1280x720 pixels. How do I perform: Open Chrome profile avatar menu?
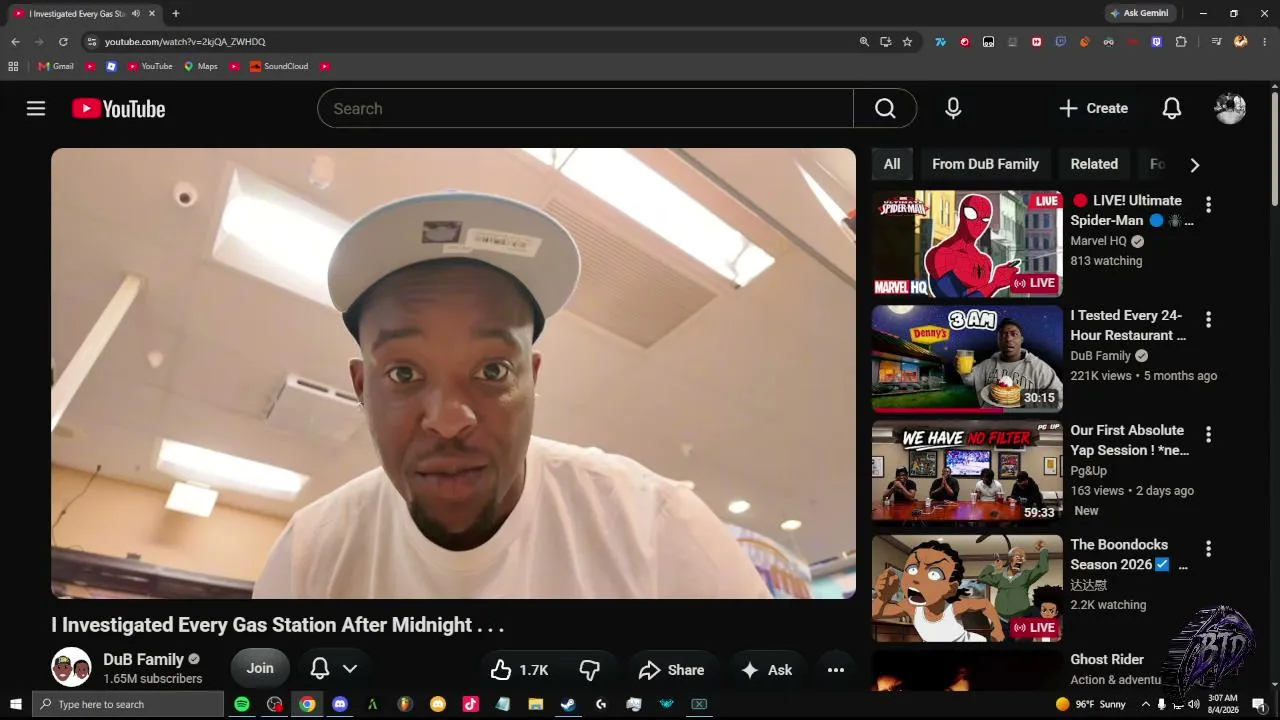click(1241, 42)
